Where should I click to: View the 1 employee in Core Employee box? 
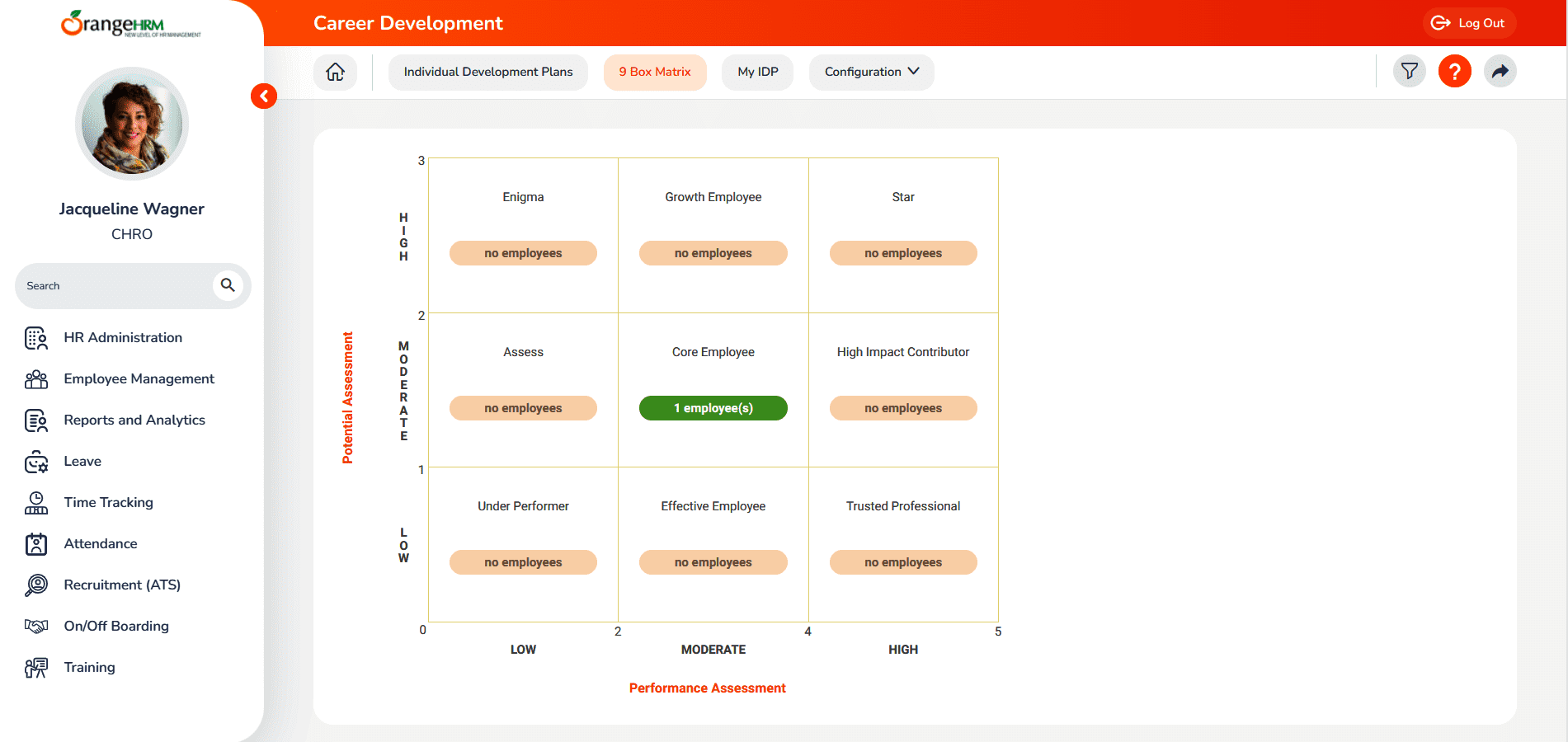tap(713, 407)
